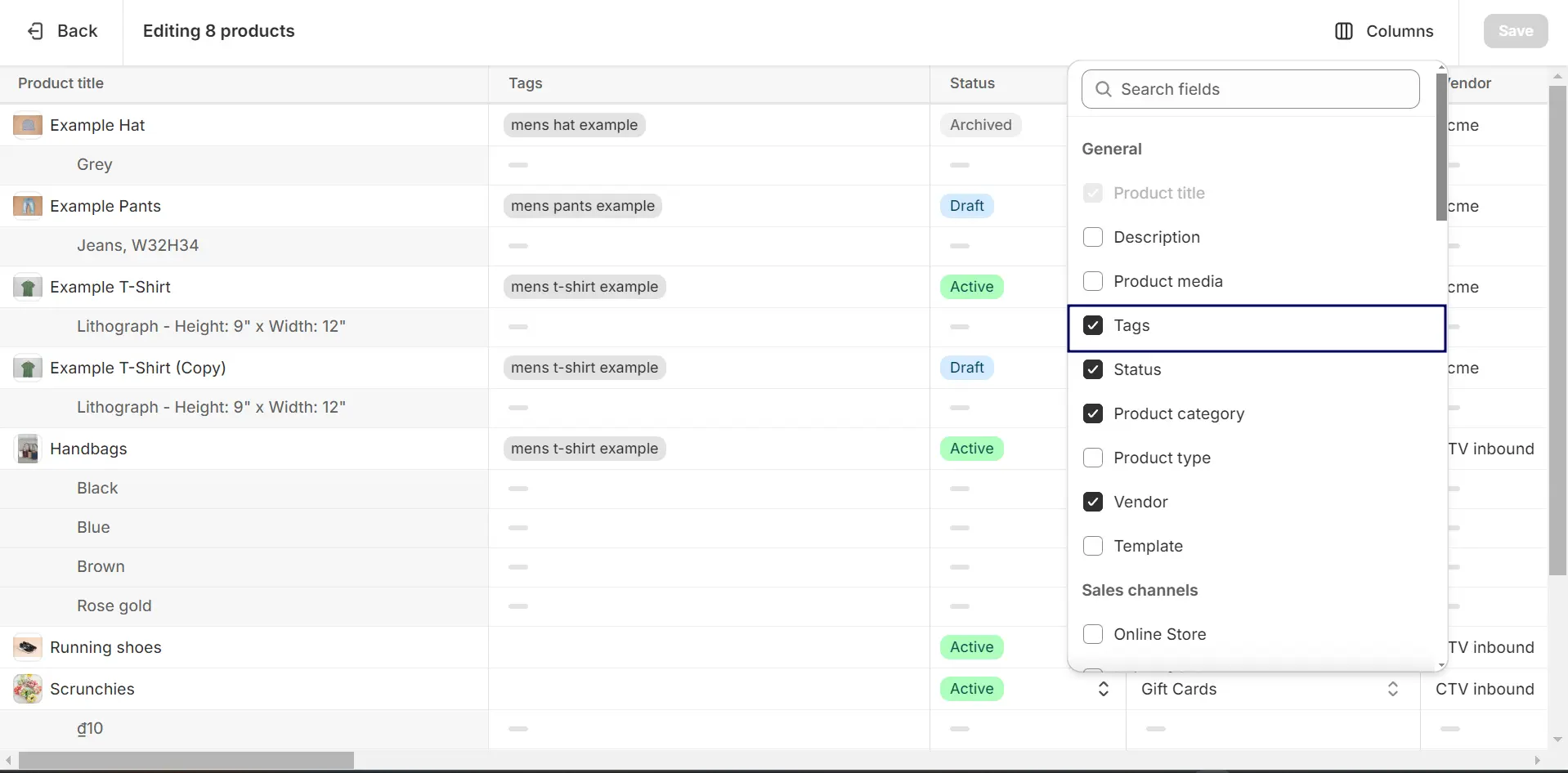Click the horizontal scrollbar thumb
This screenshot has width=1568, height=773.
[186, 761]
